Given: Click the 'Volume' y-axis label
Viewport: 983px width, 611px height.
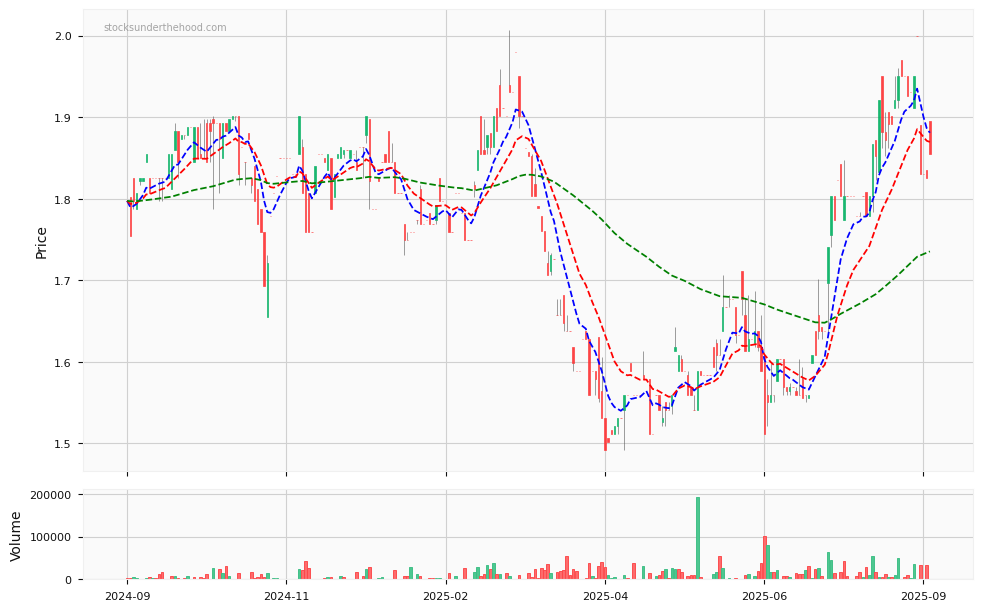Looking at the screenshot, I should (16, 536).
